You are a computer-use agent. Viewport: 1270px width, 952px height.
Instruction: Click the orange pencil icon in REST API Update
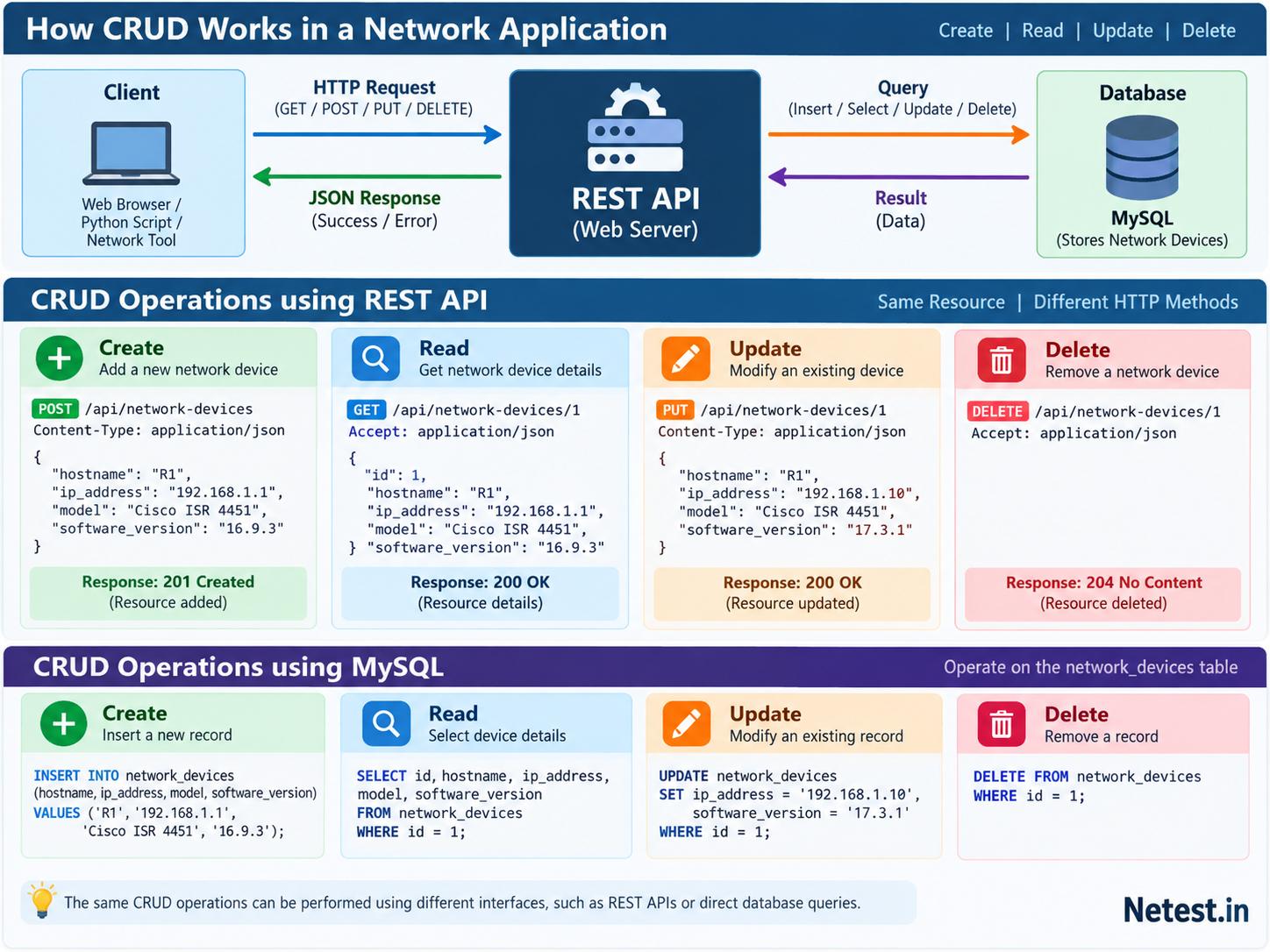pos(686,359)
